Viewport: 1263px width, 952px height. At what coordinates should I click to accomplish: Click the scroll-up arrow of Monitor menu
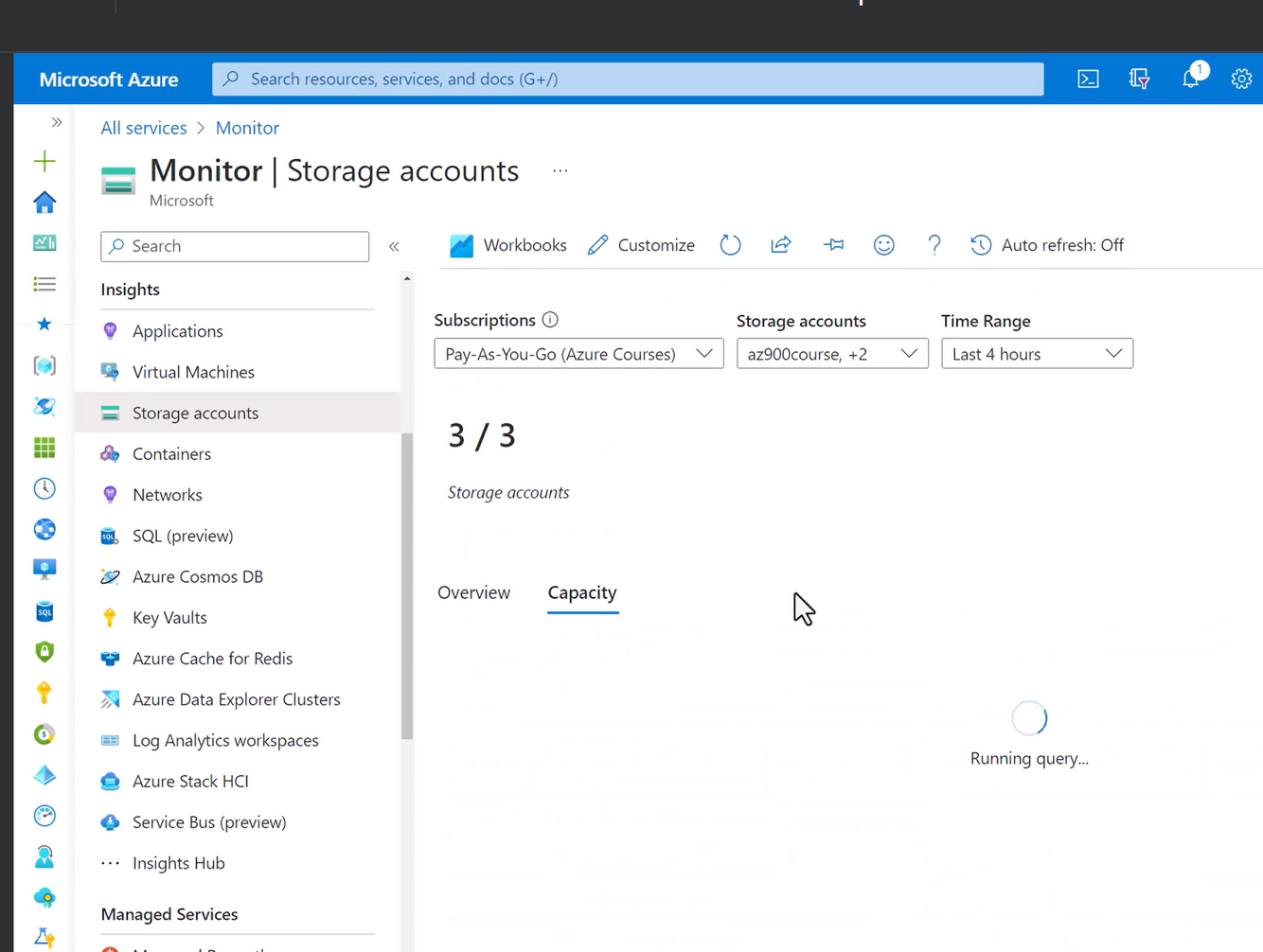click(407, 278)
